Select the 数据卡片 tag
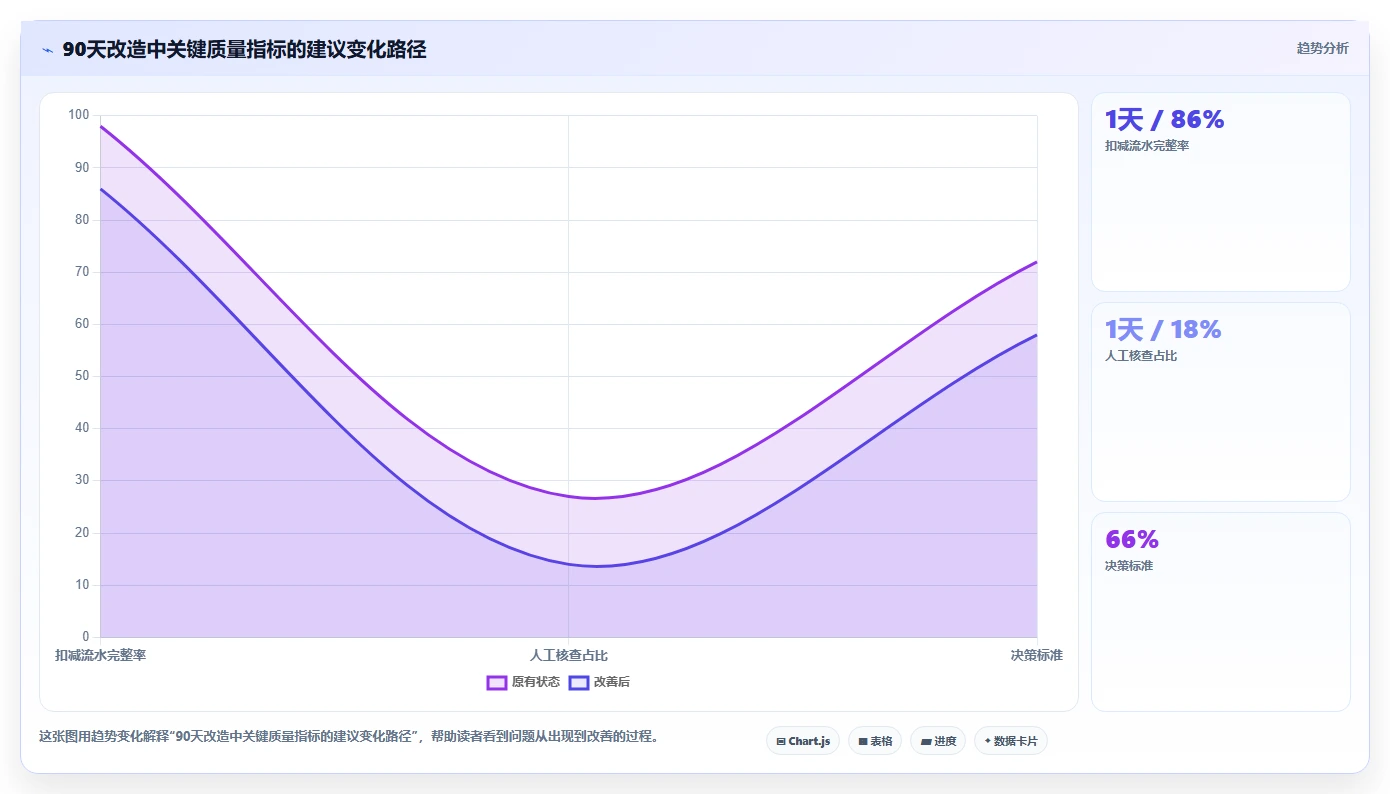1390x794 pixels. (x=1011, y=741)
